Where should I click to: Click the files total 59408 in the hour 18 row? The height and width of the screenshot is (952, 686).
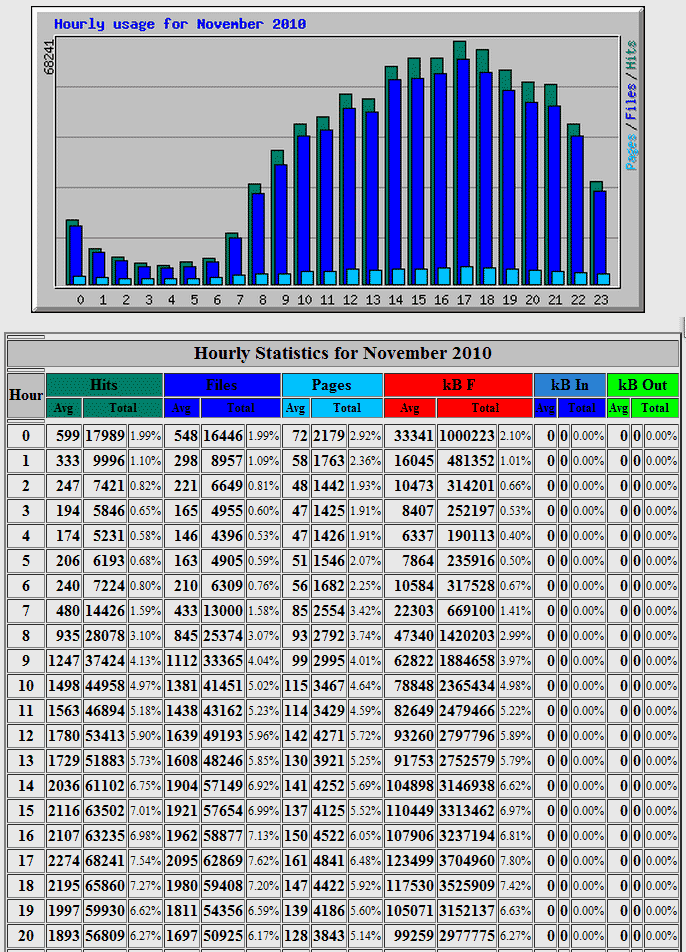click(x=223, y=886)
